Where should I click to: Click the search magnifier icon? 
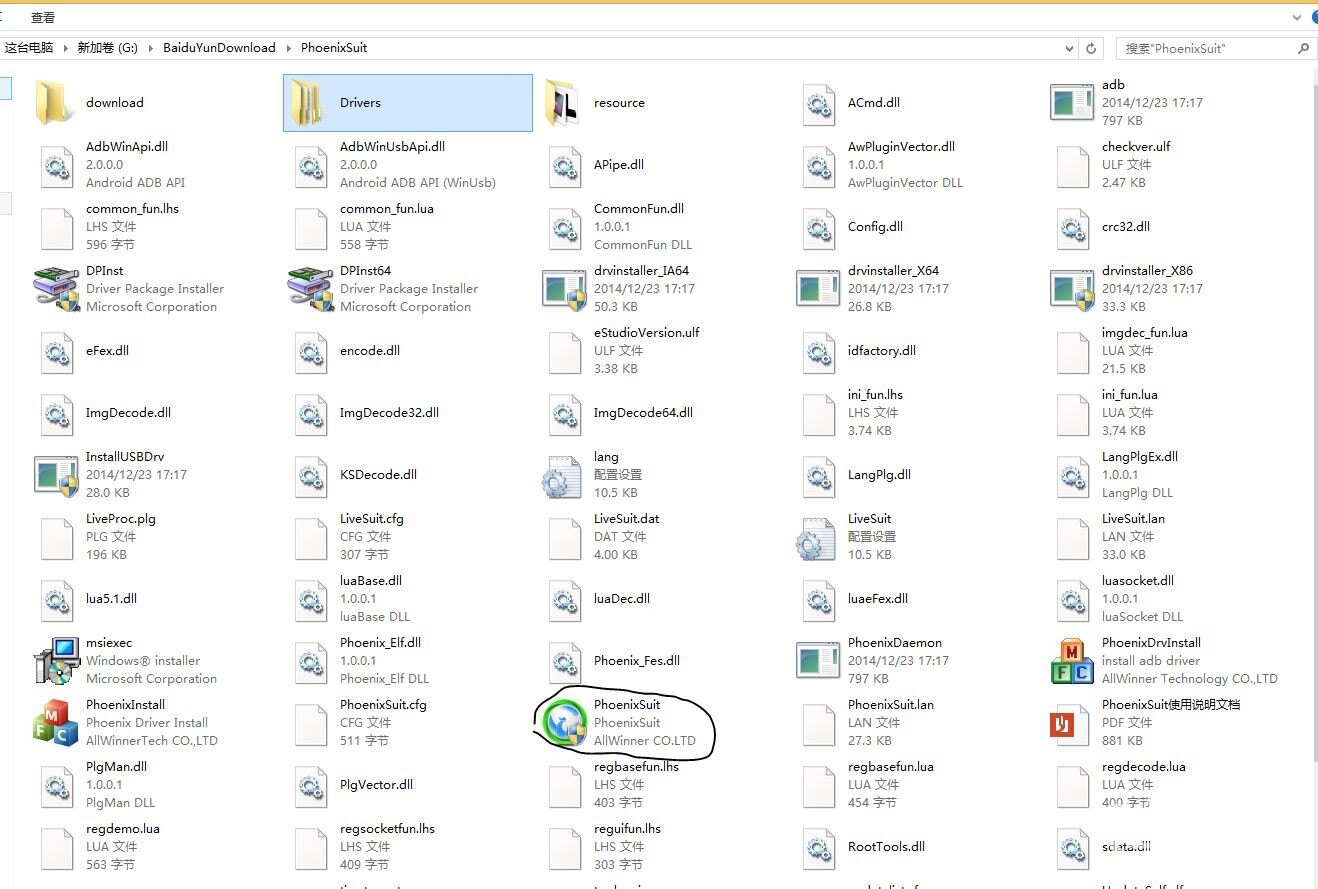tap(1303, 48)
